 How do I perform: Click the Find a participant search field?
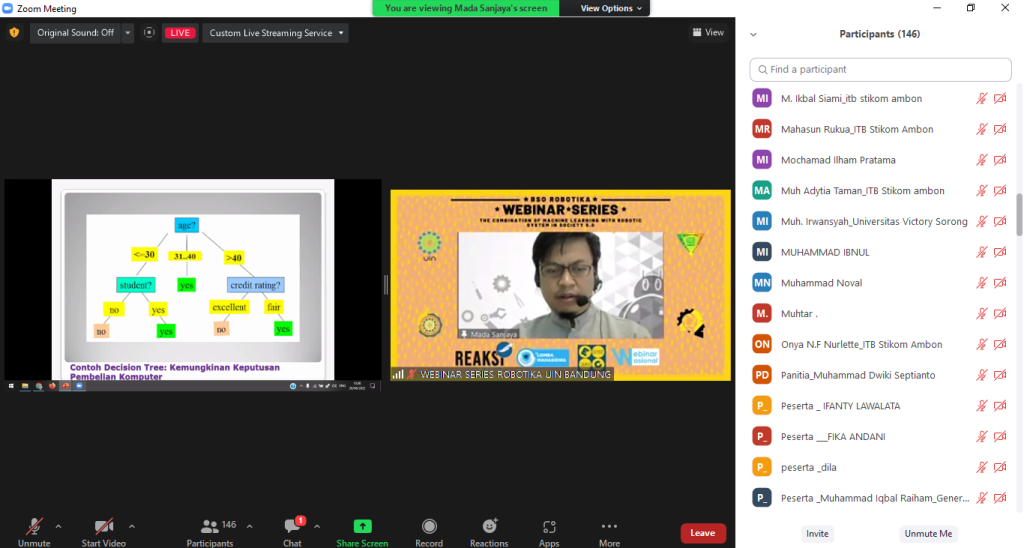880,69
